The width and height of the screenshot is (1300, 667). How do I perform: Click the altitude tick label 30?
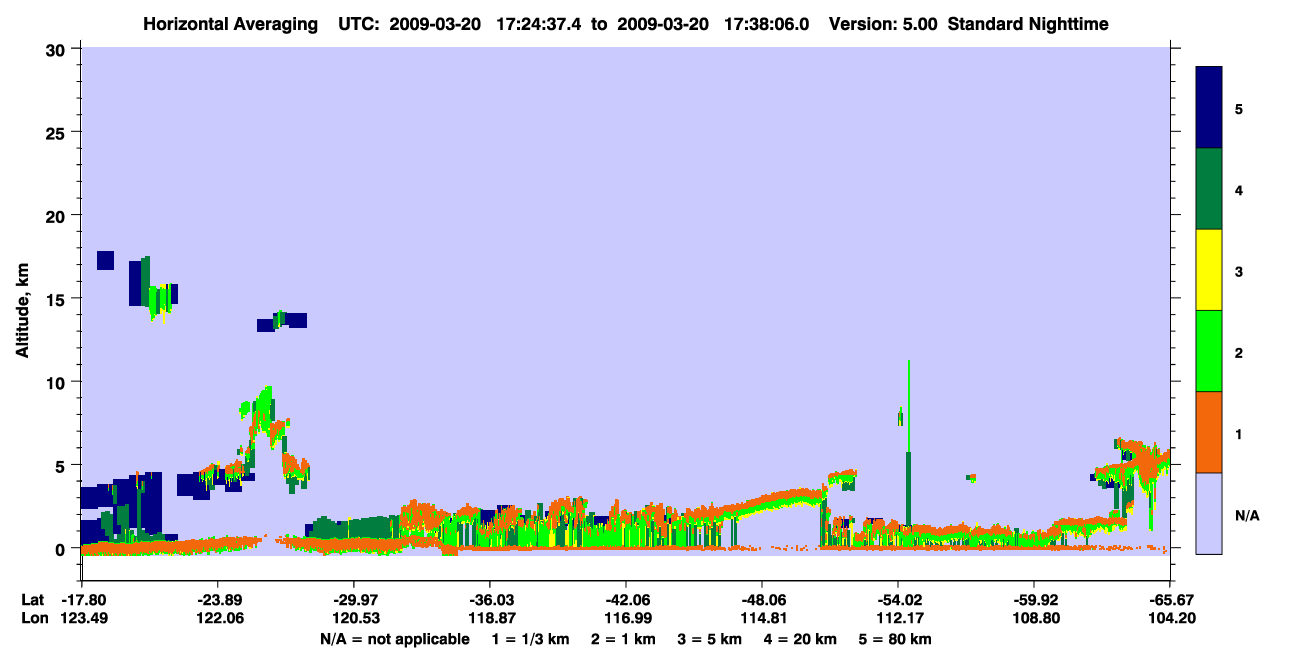point(57,49)
